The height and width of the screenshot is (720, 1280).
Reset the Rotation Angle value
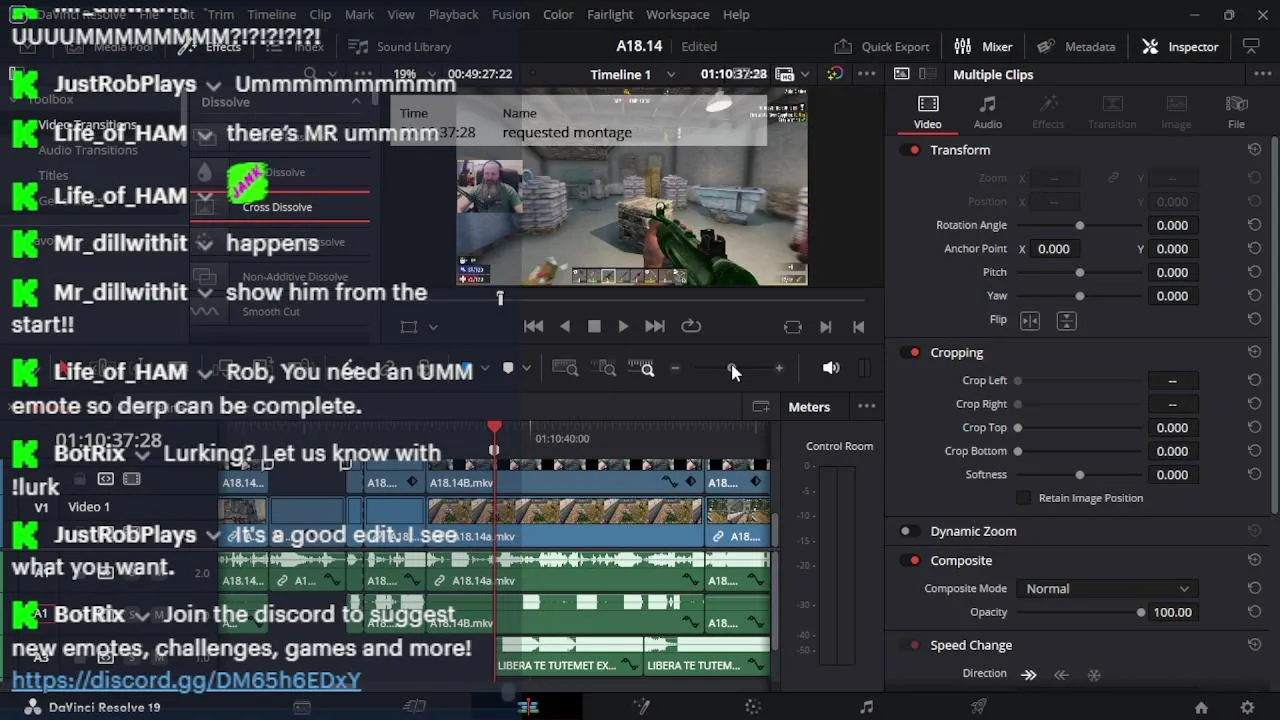pyautogui.click(x=1254, y=225)
